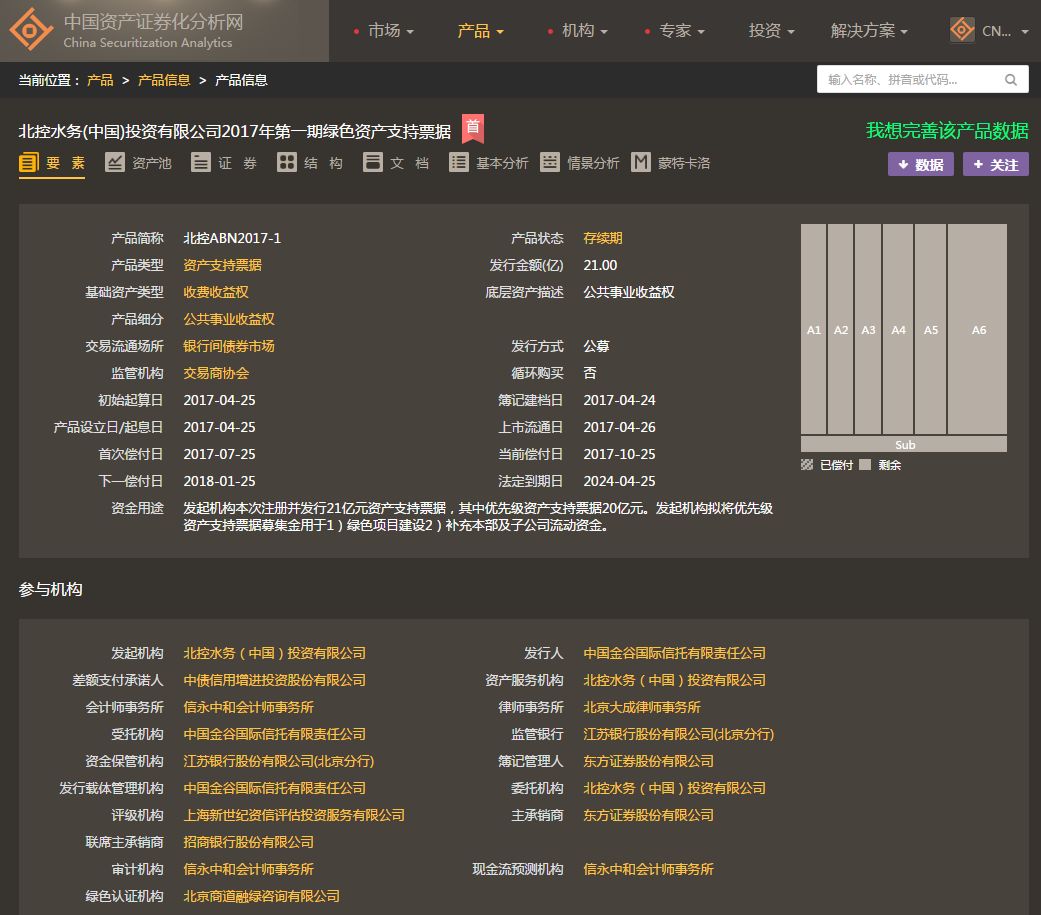
Task: Click the 产品 breadcrumb link
Action: pyautogui.click(x=100, y=80)
